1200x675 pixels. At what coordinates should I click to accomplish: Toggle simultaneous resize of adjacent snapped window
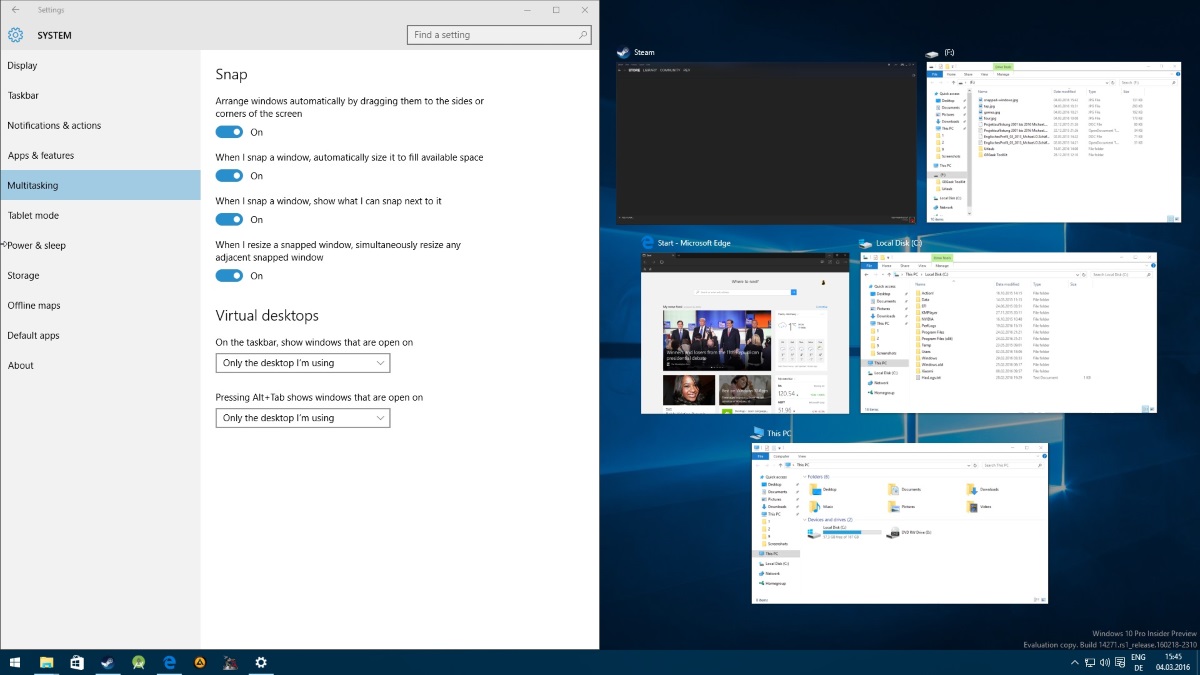(x=229, y=276)
